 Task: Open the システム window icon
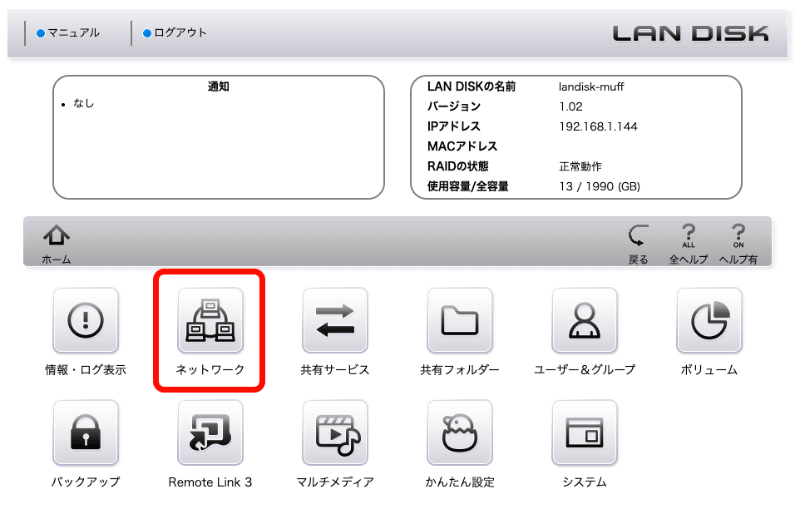click(x=585, y=433)
